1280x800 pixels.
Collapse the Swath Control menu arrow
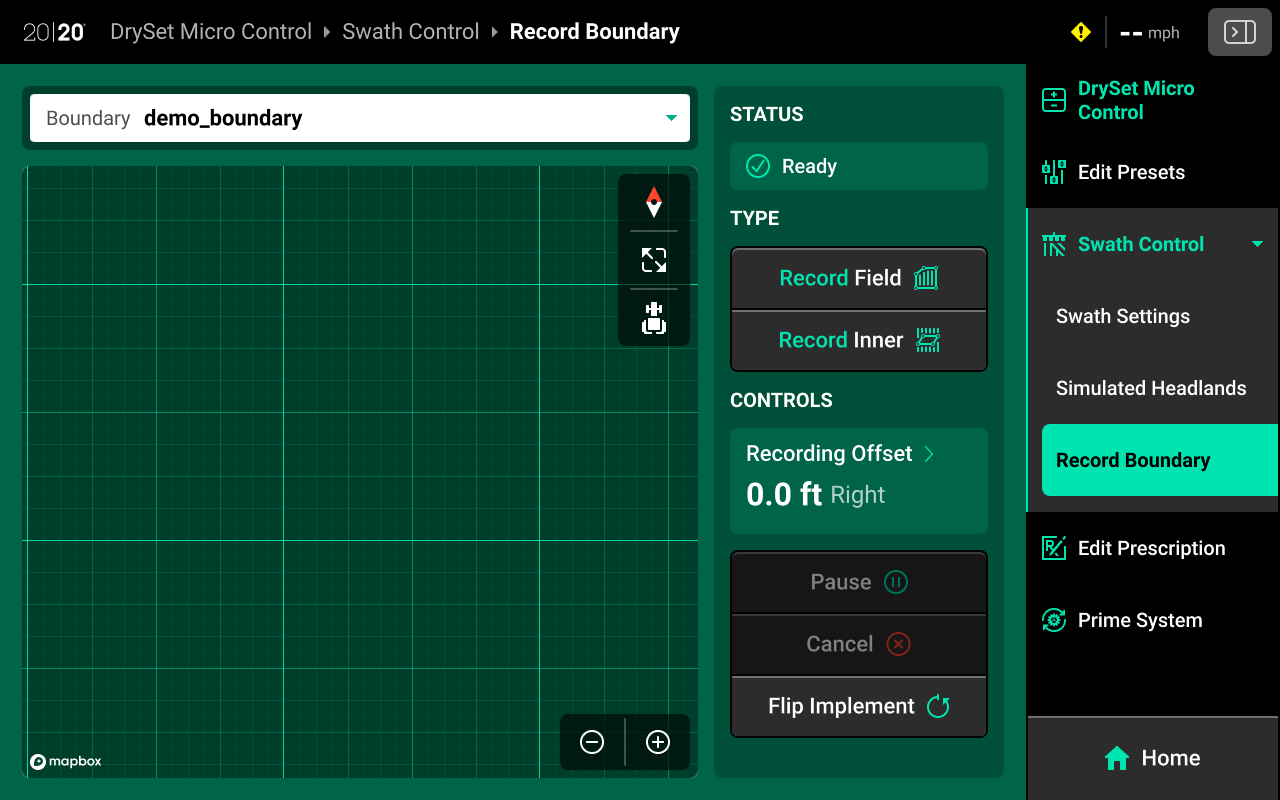point(1257,244)
